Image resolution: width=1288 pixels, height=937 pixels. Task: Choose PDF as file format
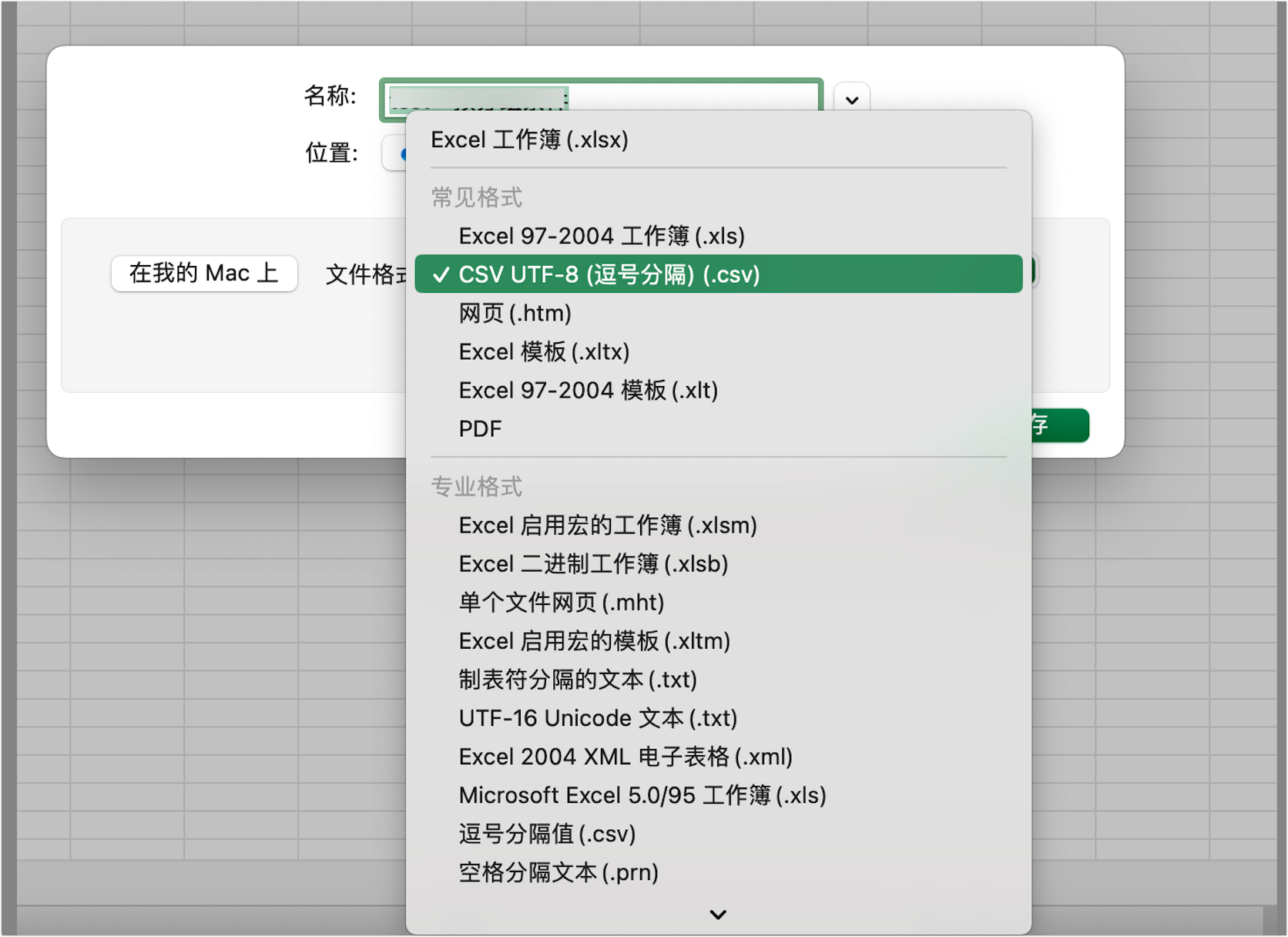tap(480, 428)
